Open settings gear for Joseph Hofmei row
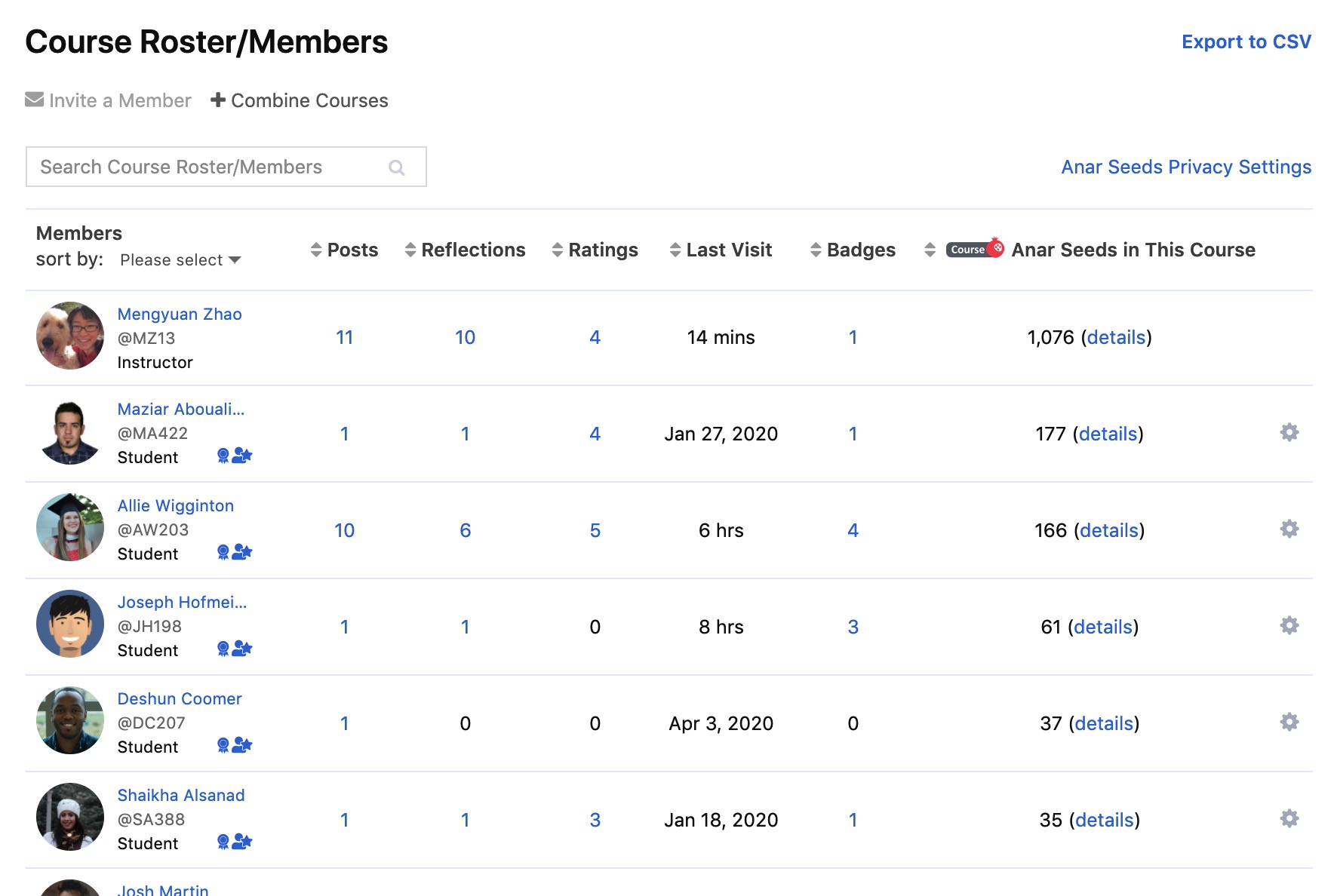 pos(1289,625)
